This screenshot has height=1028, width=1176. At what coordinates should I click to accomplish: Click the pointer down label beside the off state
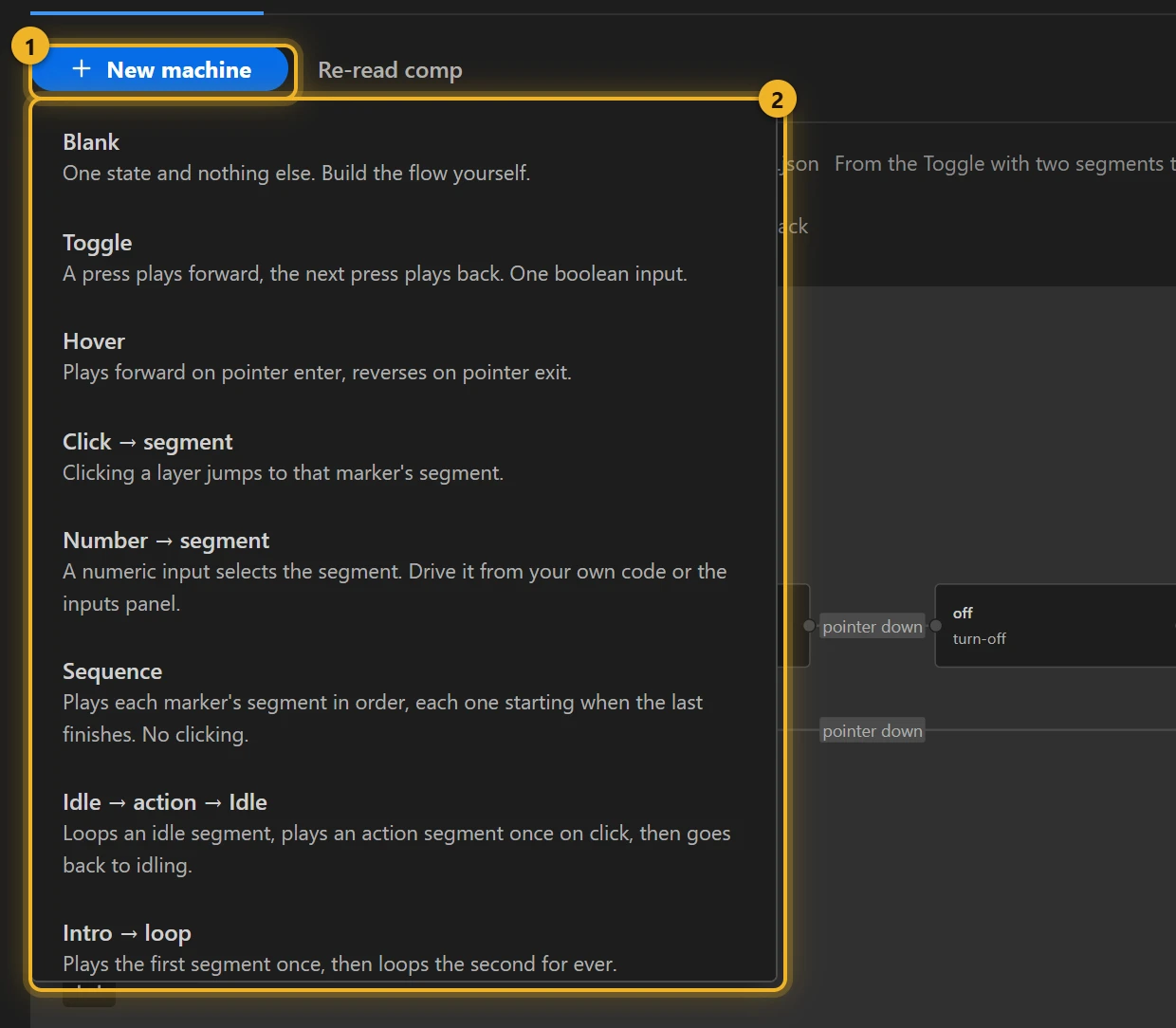click(x=873, y=627)
